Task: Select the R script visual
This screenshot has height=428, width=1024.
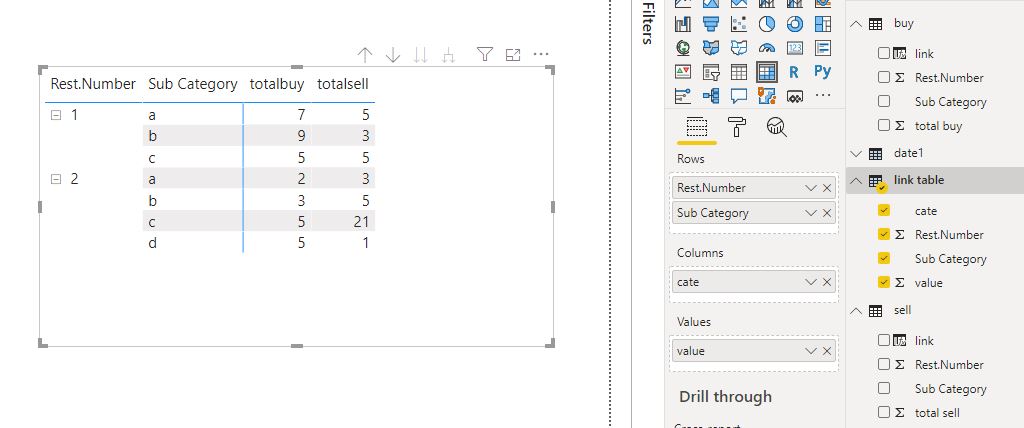Action: [x=795, y=72]
